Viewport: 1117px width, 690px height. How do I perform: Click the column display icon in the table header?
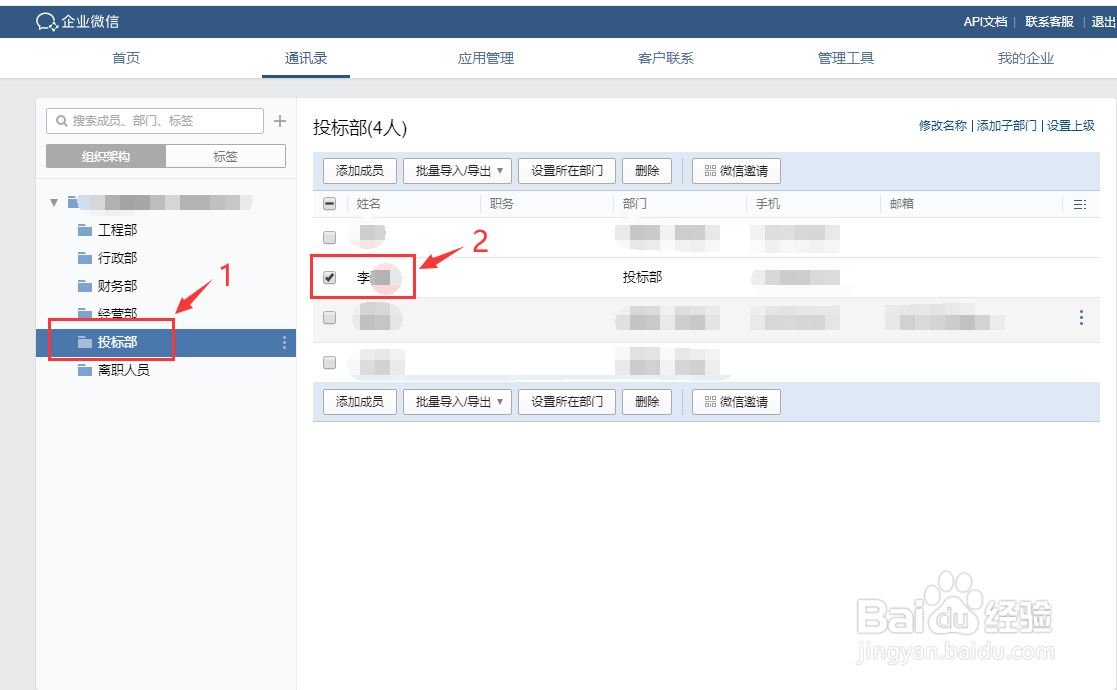(1079, 204)
